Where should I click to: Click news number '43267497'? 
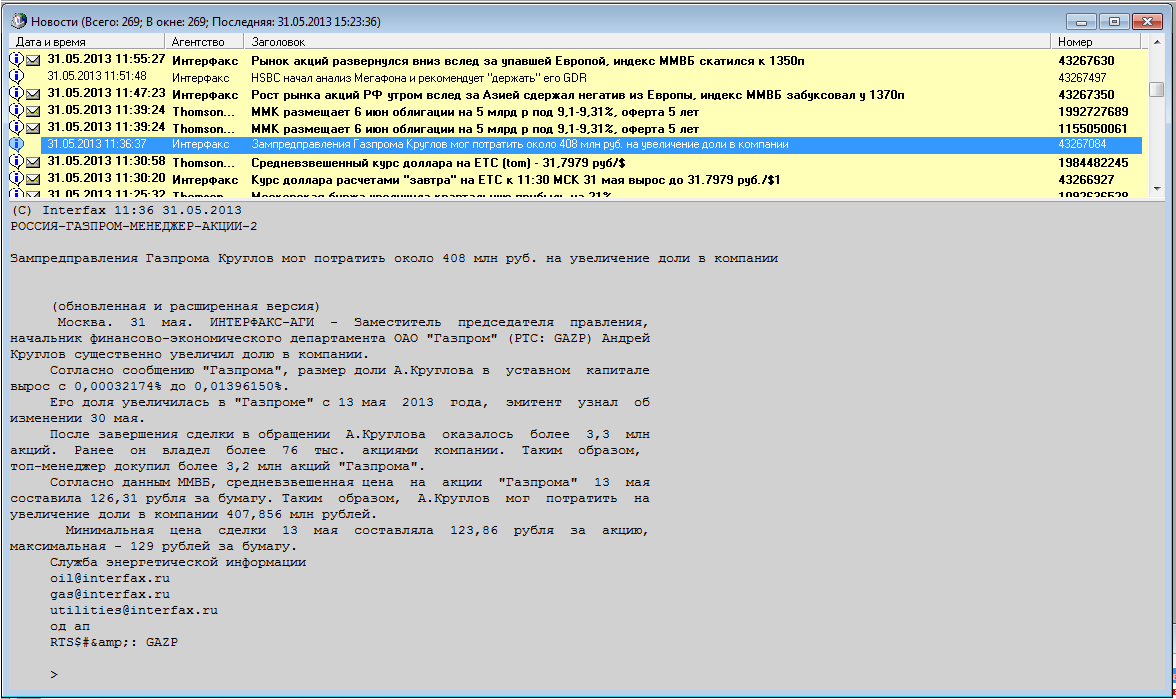click(1082, 78)
